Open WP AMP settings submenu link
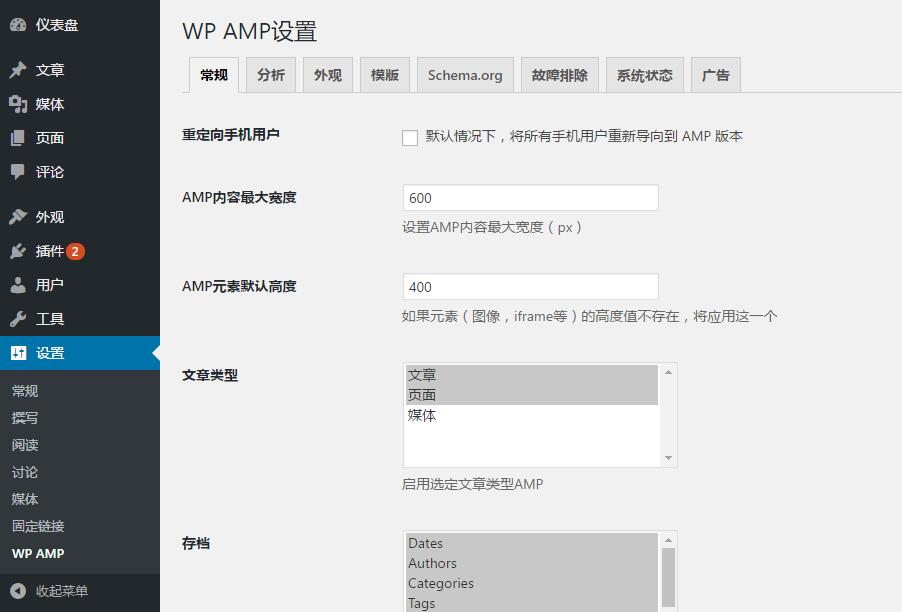 tap(38, 553)
